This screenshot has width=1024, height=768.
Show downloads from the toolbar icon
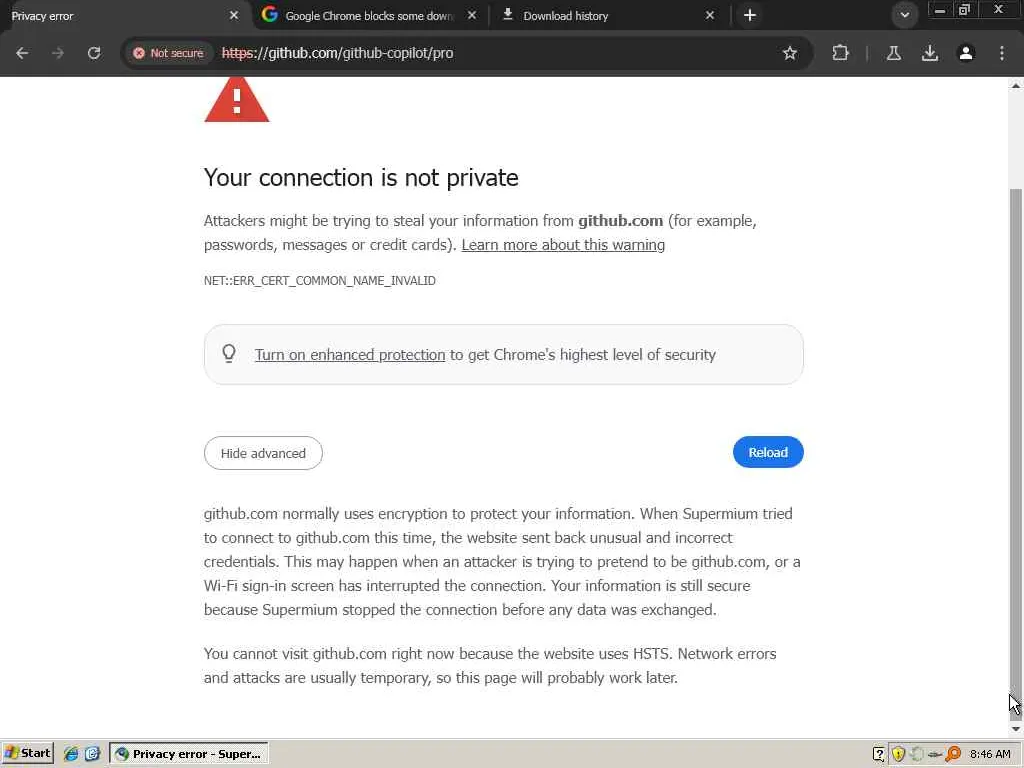pos(930,53)
